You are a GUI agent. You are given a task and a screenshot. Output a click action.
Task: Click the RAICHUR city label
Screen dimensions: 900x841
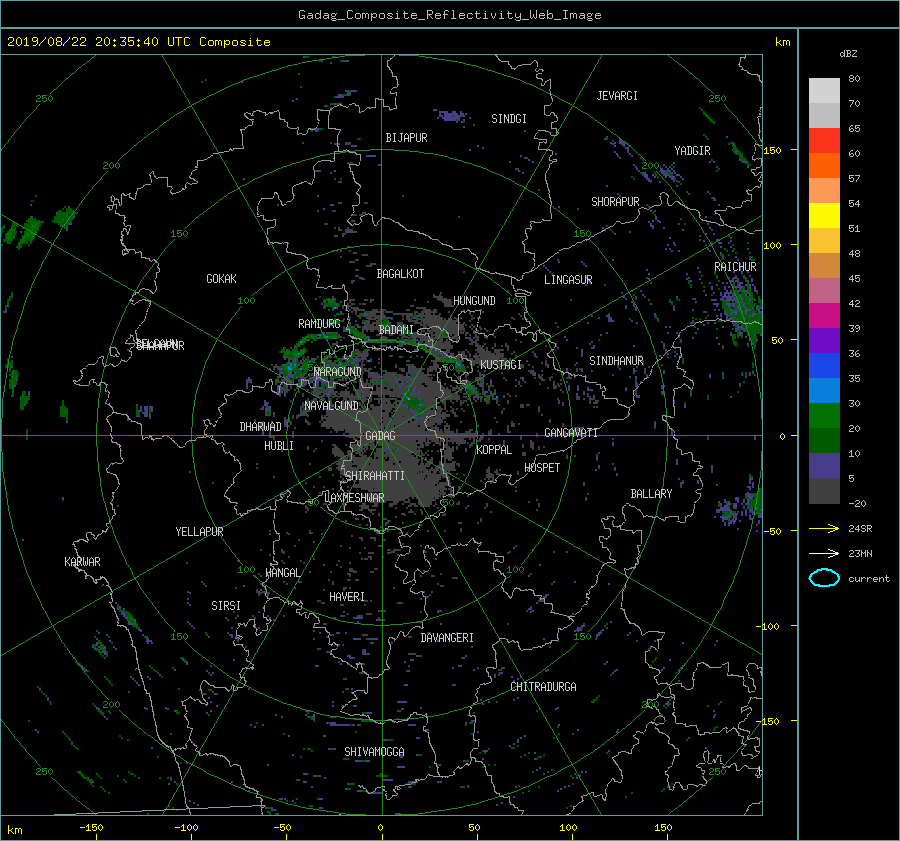735,267
